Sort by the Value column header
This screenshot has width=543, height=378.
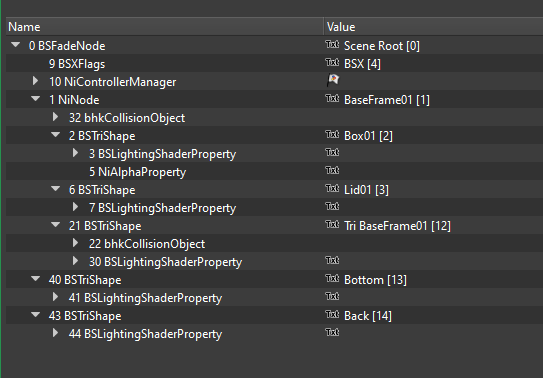click(434, 27)
